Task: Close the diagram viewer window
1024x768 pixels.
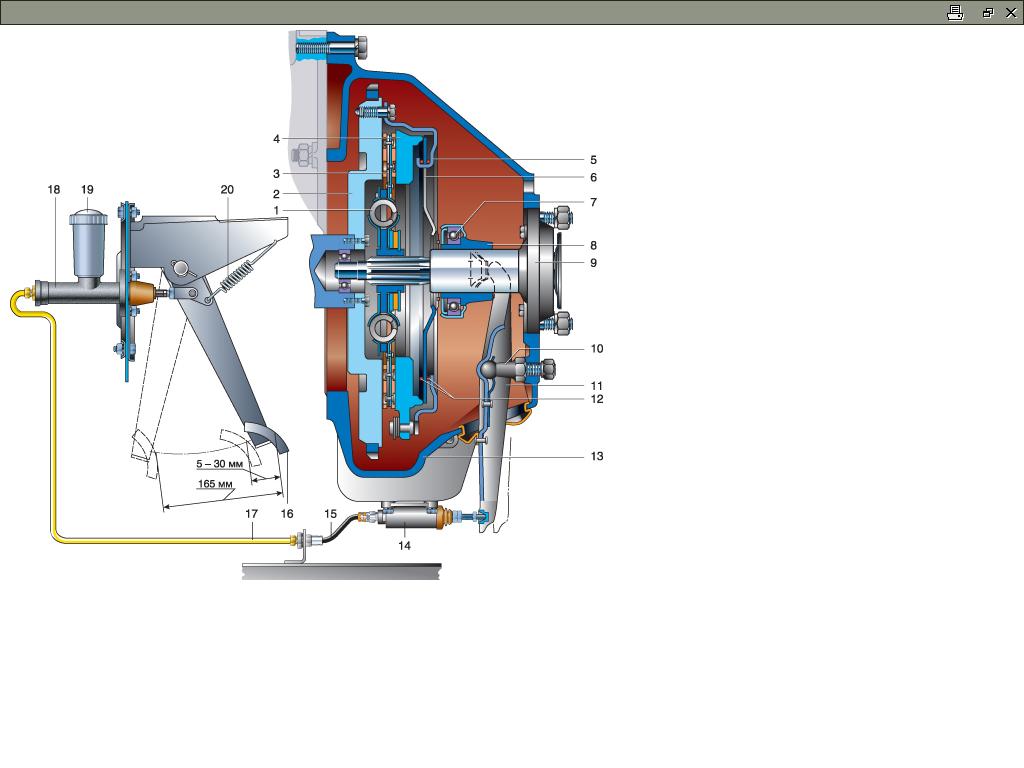Action: (x=1010, y=13)
